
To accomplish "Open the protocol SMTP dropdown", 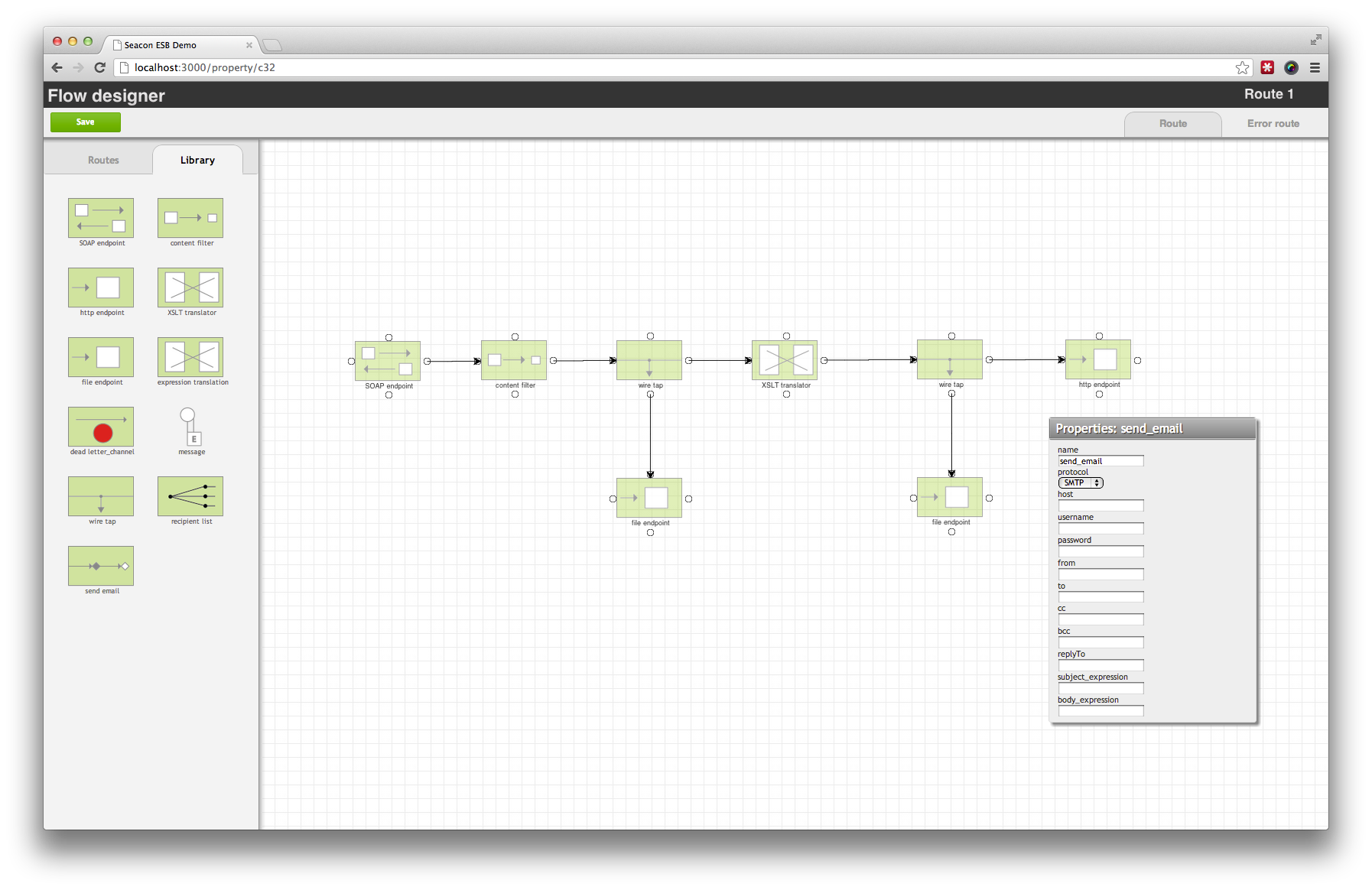I will [x=1081, y=482].
